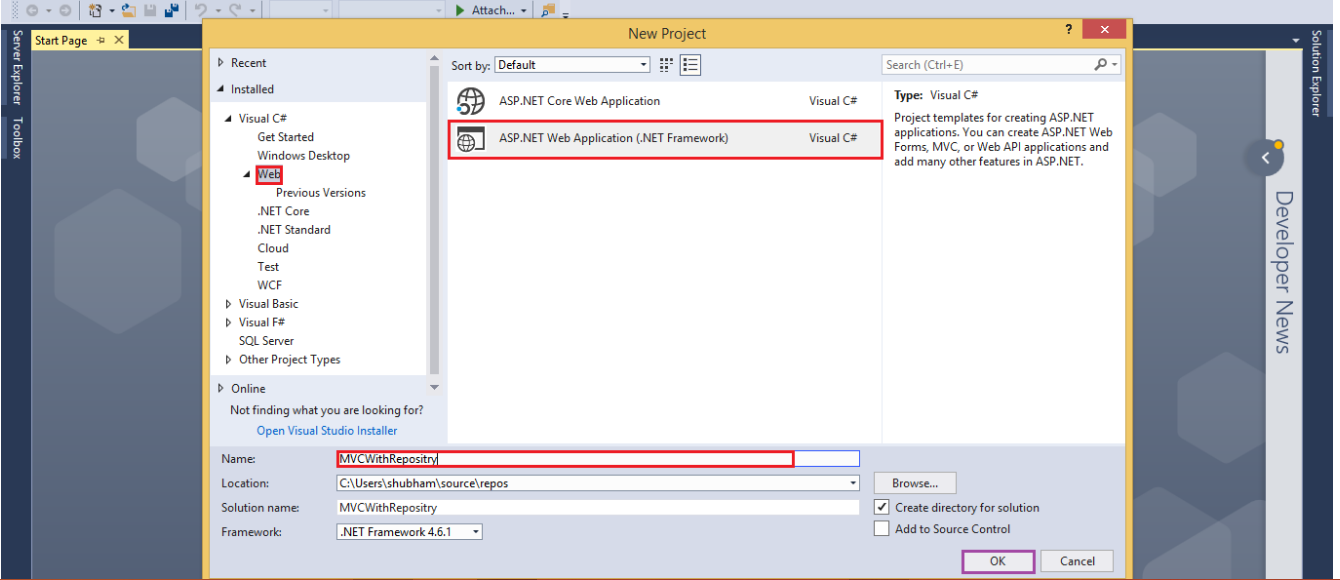
Task: Click the Cancel button
Action: pyautogui.click(x=1077, y=561)
